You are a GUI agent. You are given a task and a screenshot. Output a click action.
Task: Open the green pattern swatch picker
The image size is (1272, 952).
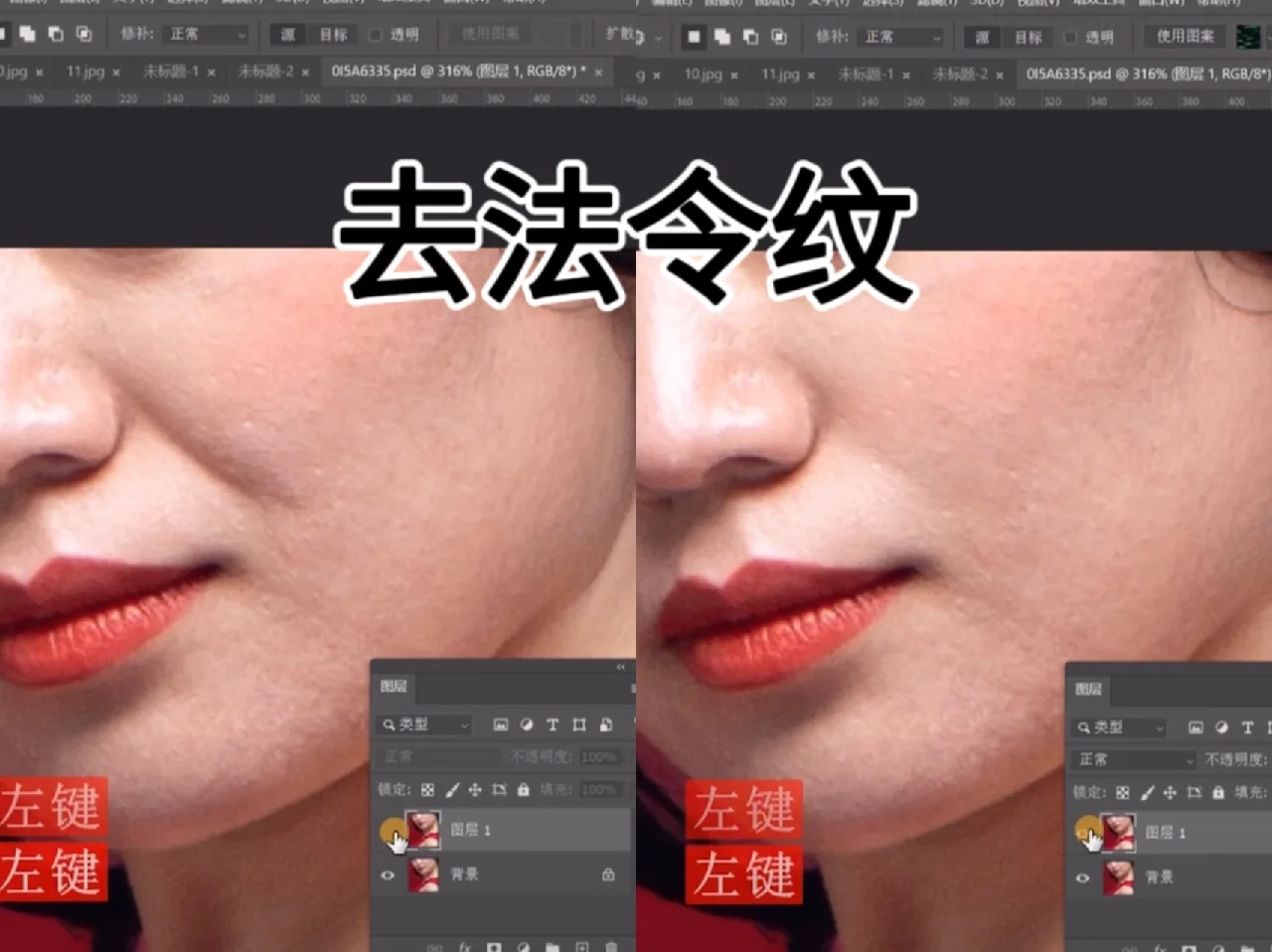1247,38
